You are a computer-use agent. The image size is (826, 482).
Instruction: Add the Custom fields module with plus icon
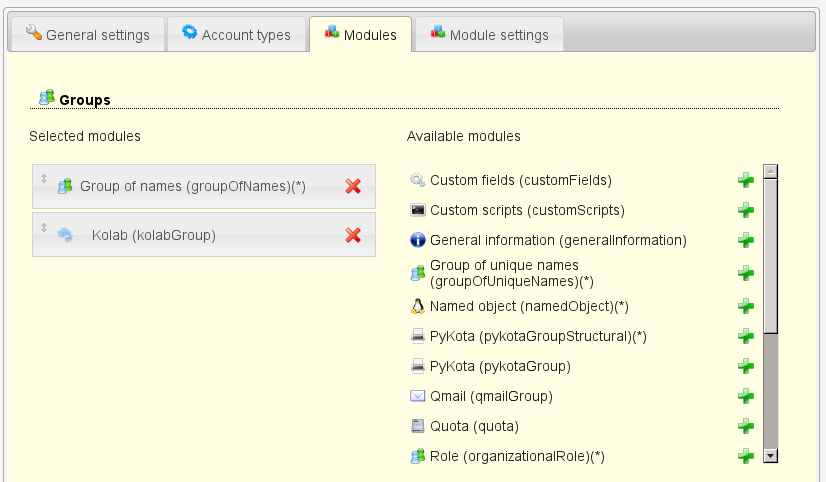pos(745,180)
